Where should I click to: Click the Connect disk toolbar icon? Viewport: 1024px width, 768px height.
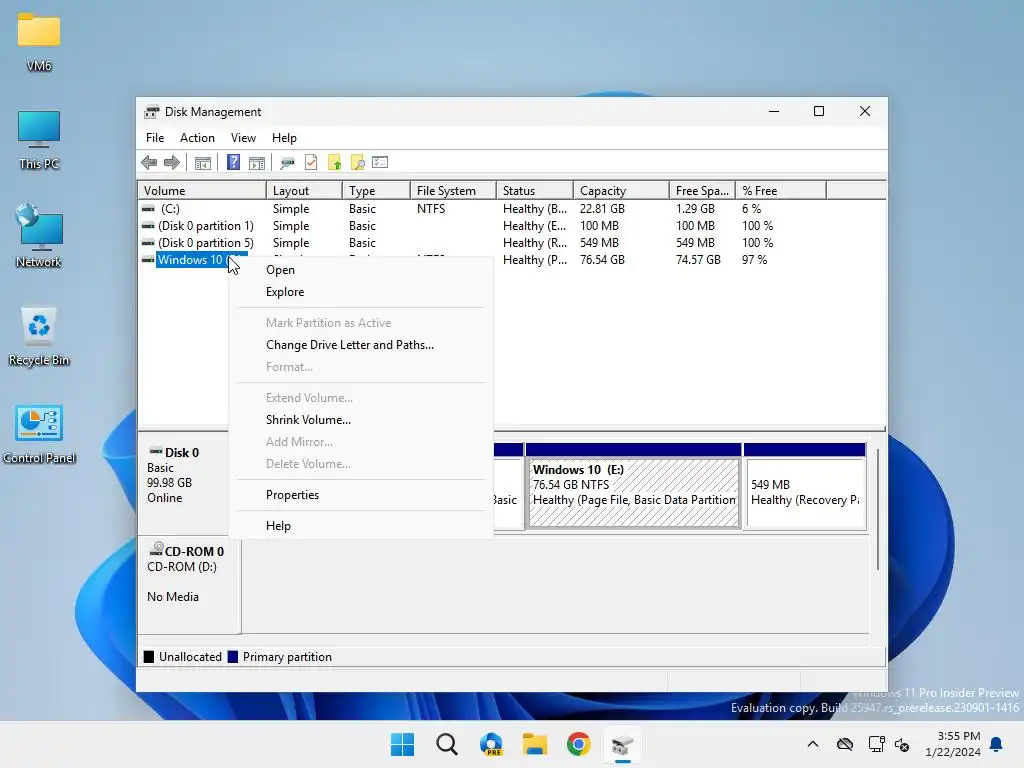coord(287,163)
